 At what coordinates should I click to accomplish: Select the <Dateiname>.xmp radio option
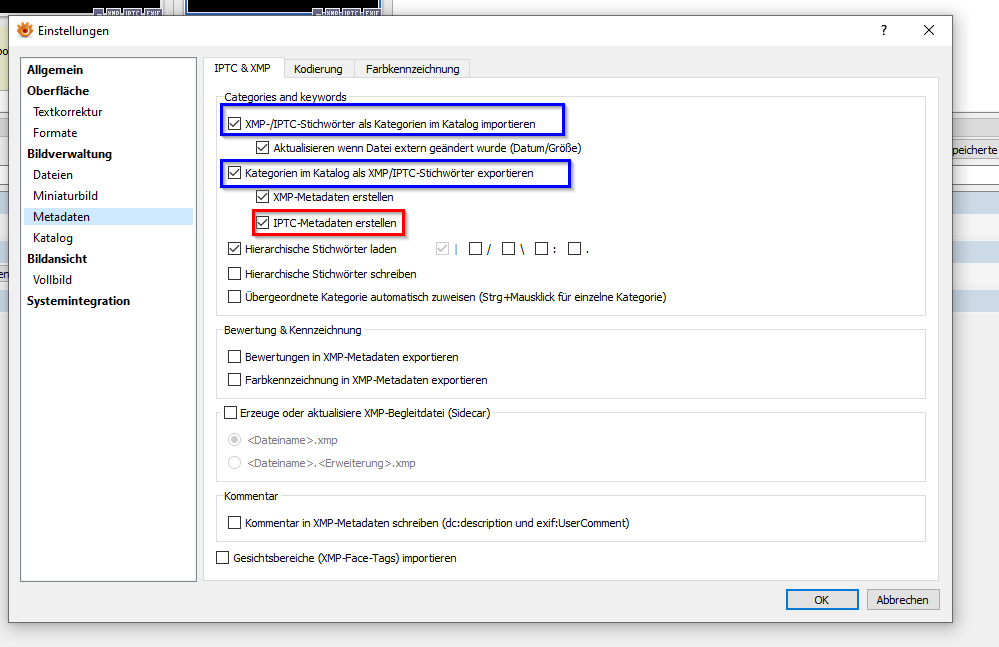click(x=234, y=440)
